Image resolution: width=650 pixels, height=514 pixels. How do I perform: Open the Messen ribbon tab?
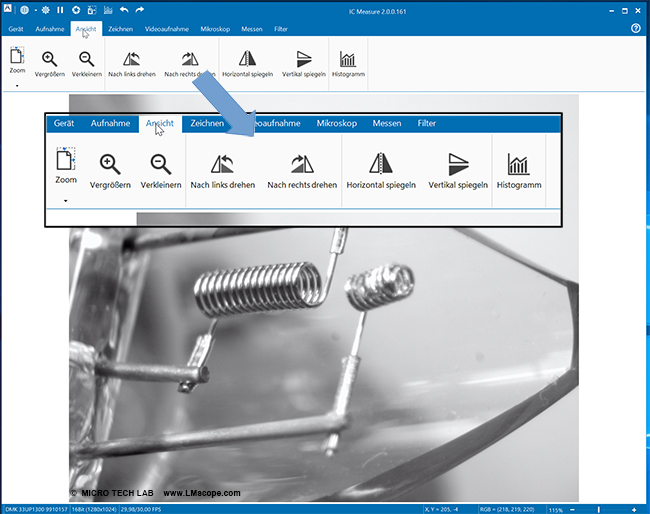coord(252,29)
